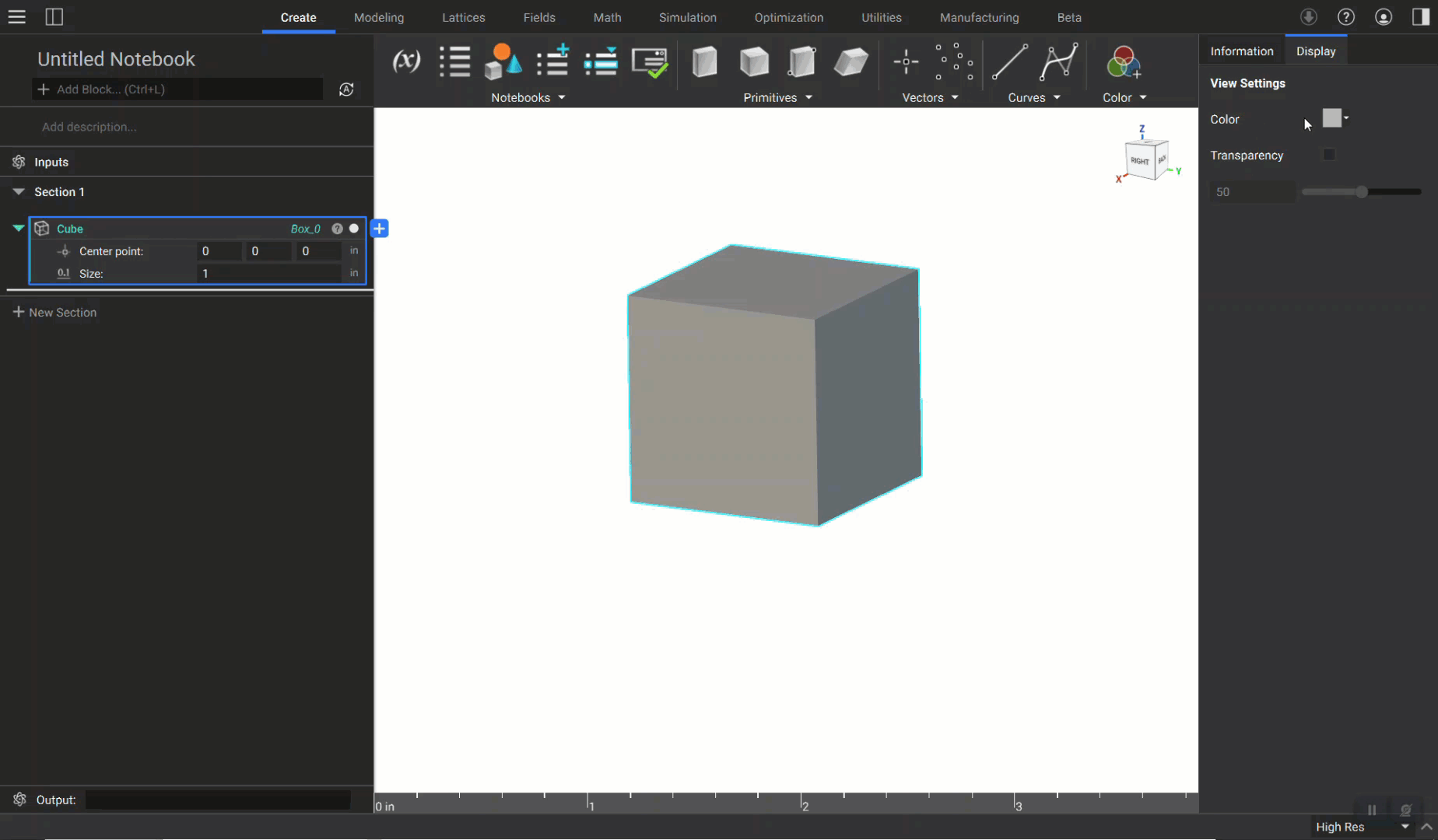Click the orange sphere shapes icon
This screenshot has width=1438, height=840.
click(503, 61)
